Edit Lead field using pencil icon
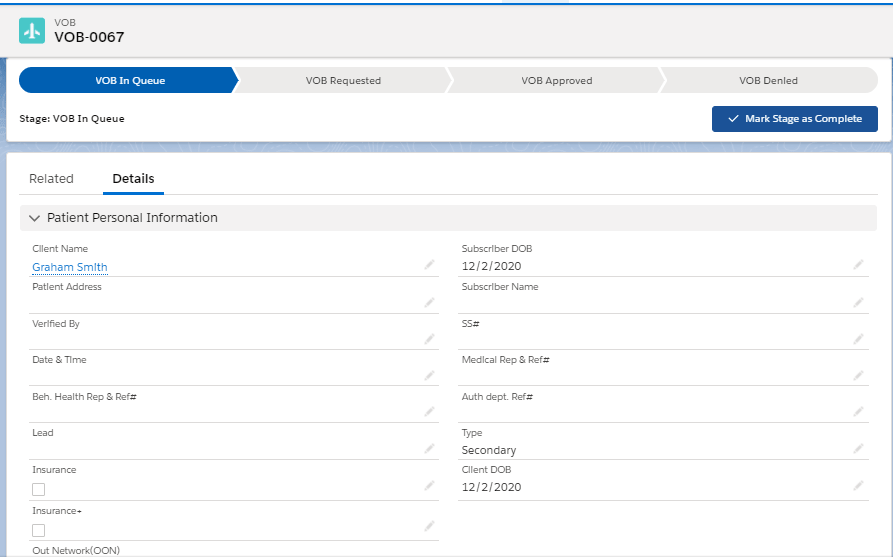 pos(429,449)
